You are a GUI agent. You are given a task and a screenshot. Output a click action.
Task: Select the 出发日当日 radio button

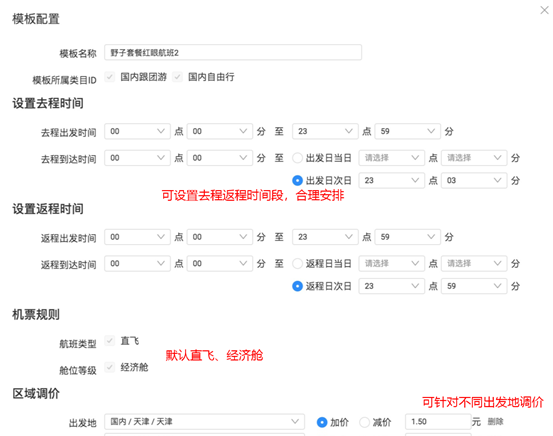297,158
